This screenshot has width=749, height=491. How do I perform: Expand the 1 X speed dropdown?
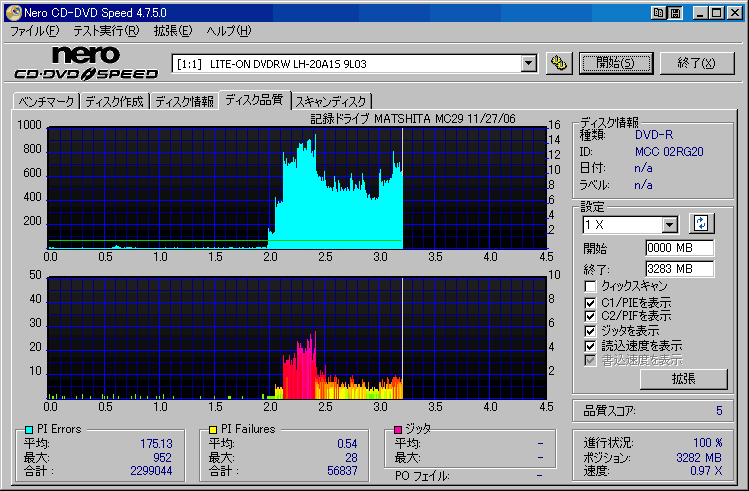click(x=669, y=224)
